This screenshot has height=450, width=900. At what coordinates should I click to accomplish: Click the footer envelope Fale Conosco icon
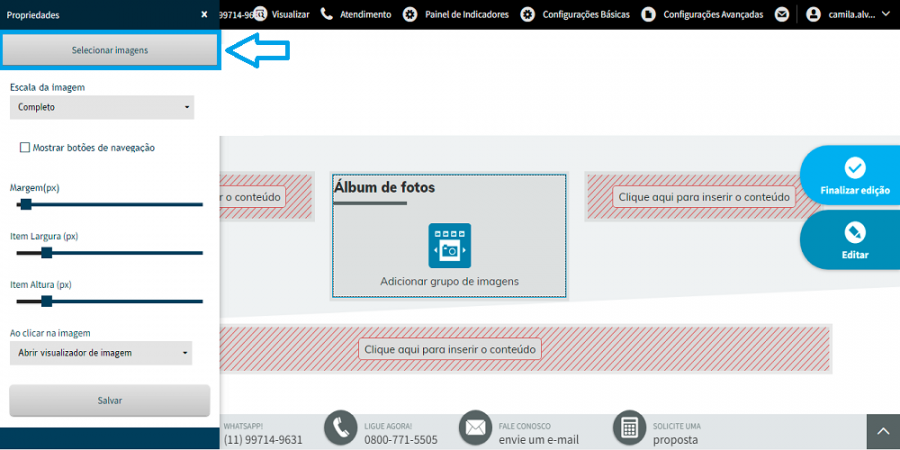[x=475, y=428]
